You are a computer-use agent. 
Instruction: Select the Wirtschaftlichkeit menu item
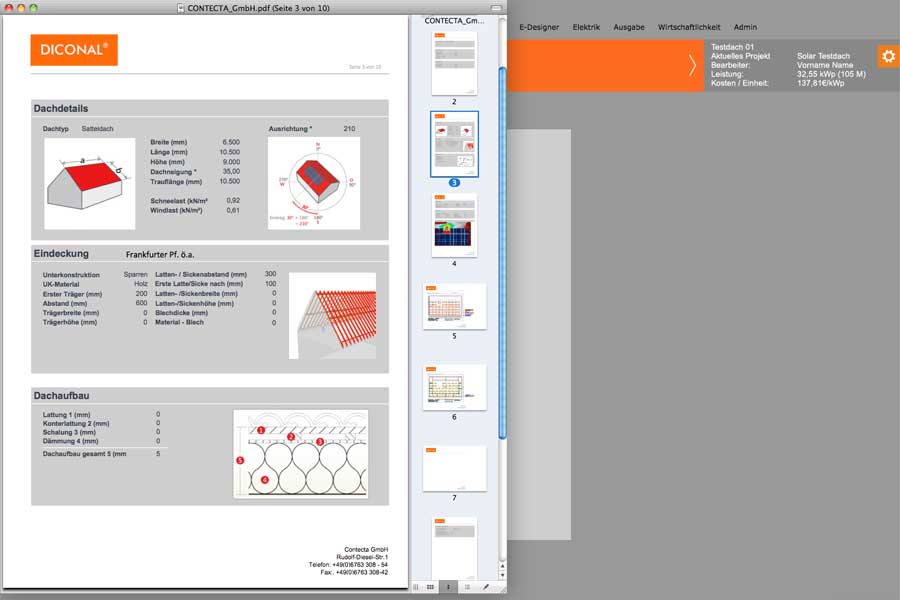689,27
